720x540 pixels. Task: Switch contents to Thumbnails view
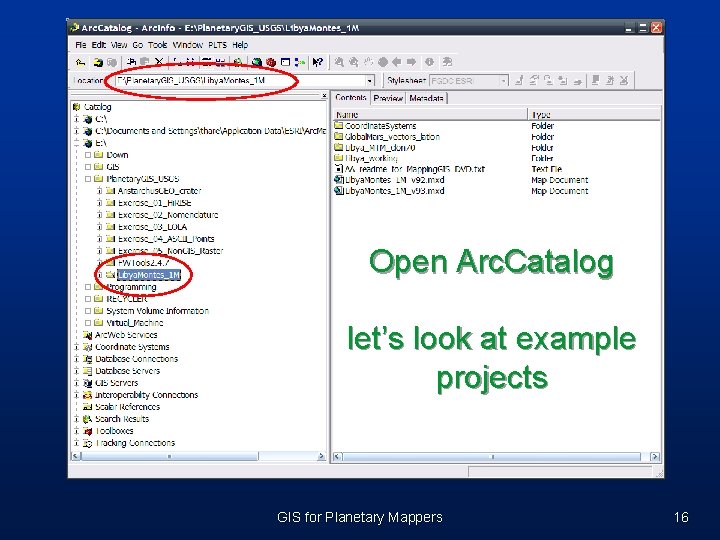click(220, 62)
